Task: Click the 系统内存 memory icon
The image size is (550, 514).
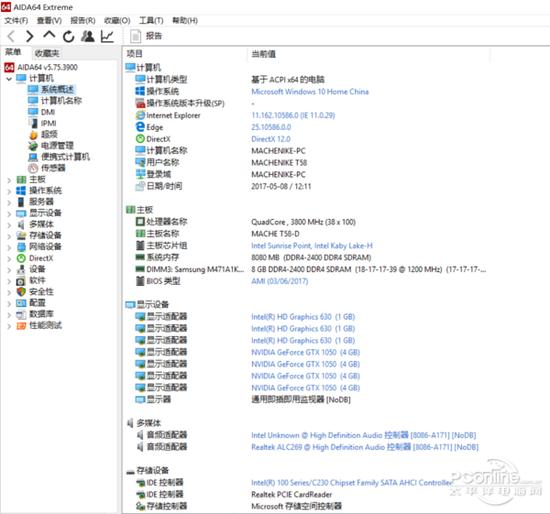Action: (140, 258)
